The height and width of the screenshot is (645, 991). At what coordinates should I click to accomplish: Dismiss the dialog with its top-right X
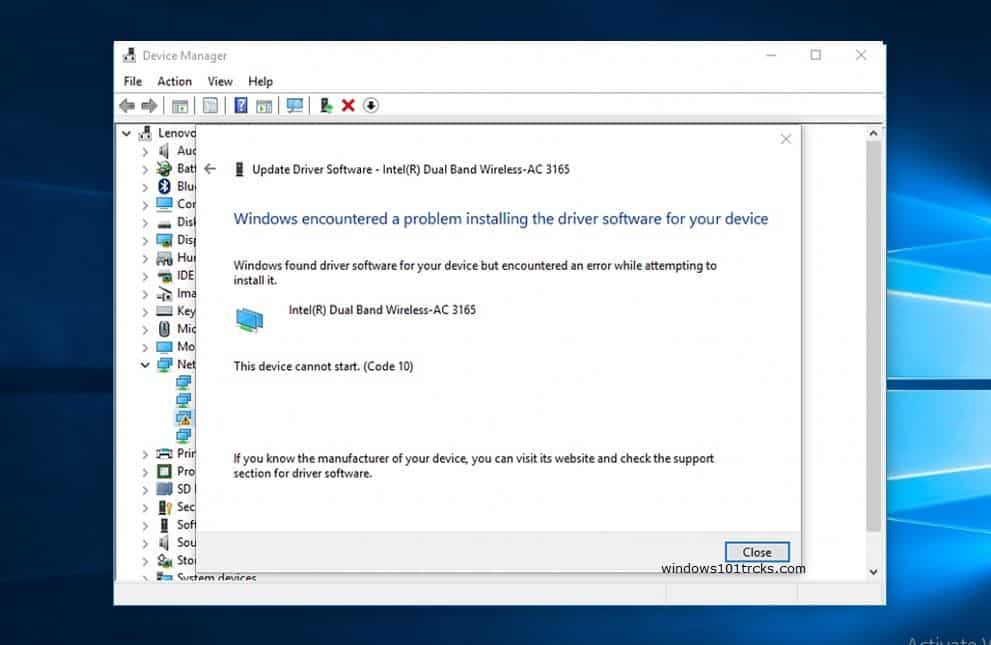point(786,139)
